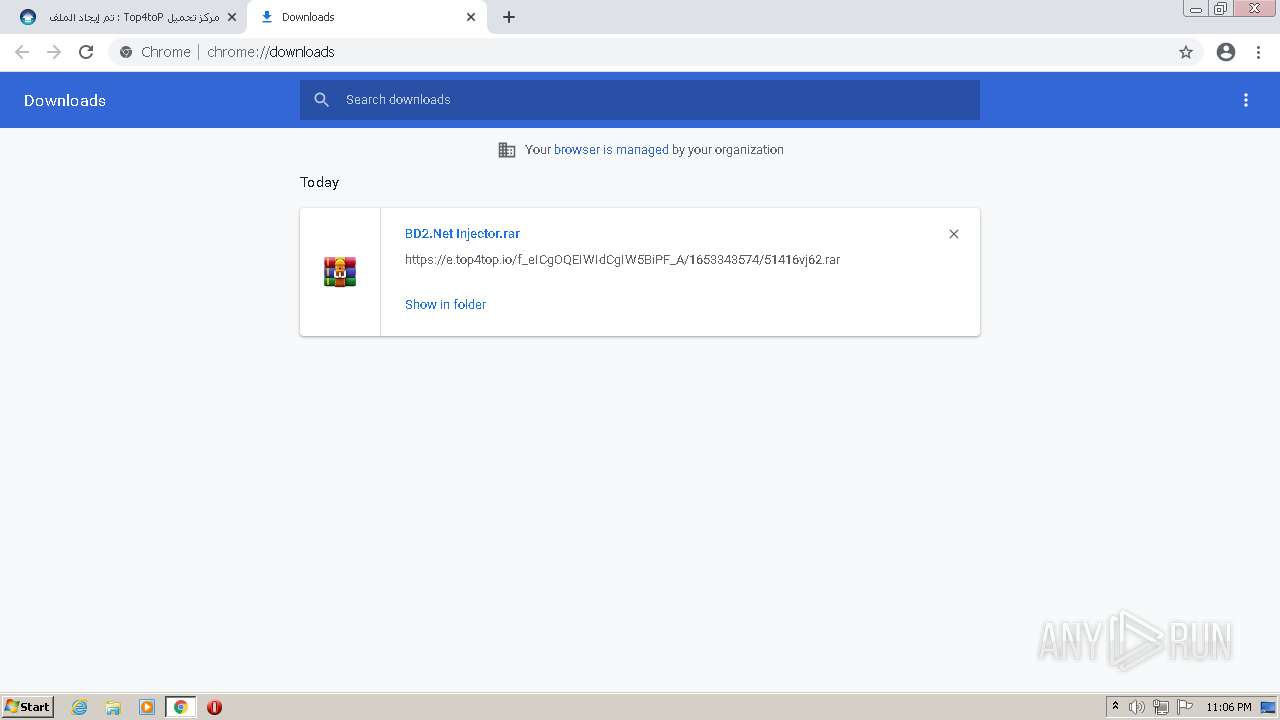
Task: Click the WinRAR file icon of download
Action: (x=340, y=272)
